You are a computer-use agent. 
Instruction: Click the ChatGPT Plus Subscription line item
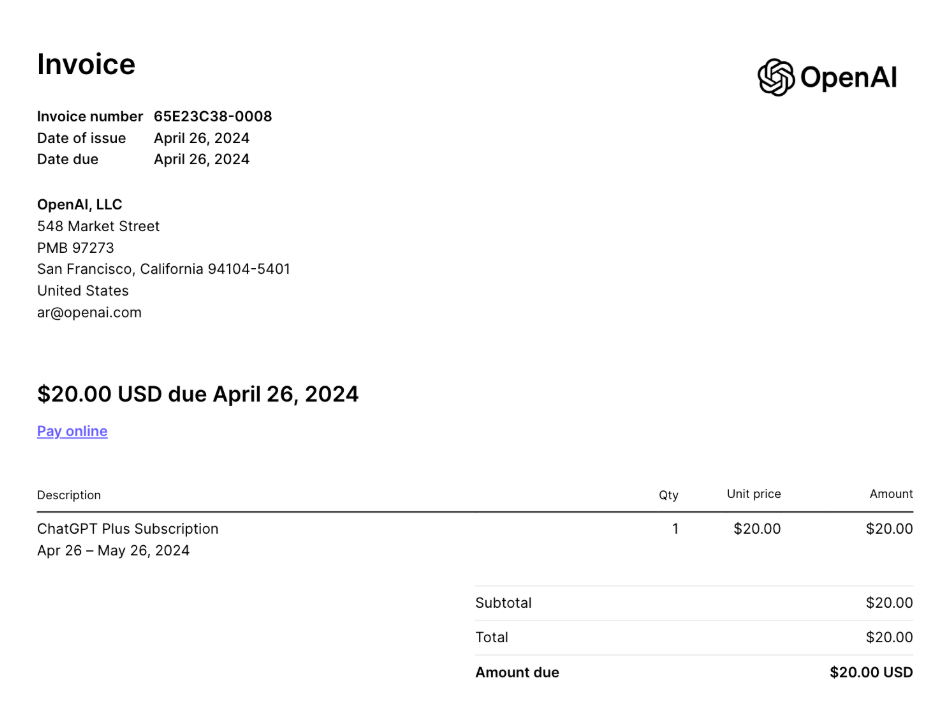coord(127,529)
